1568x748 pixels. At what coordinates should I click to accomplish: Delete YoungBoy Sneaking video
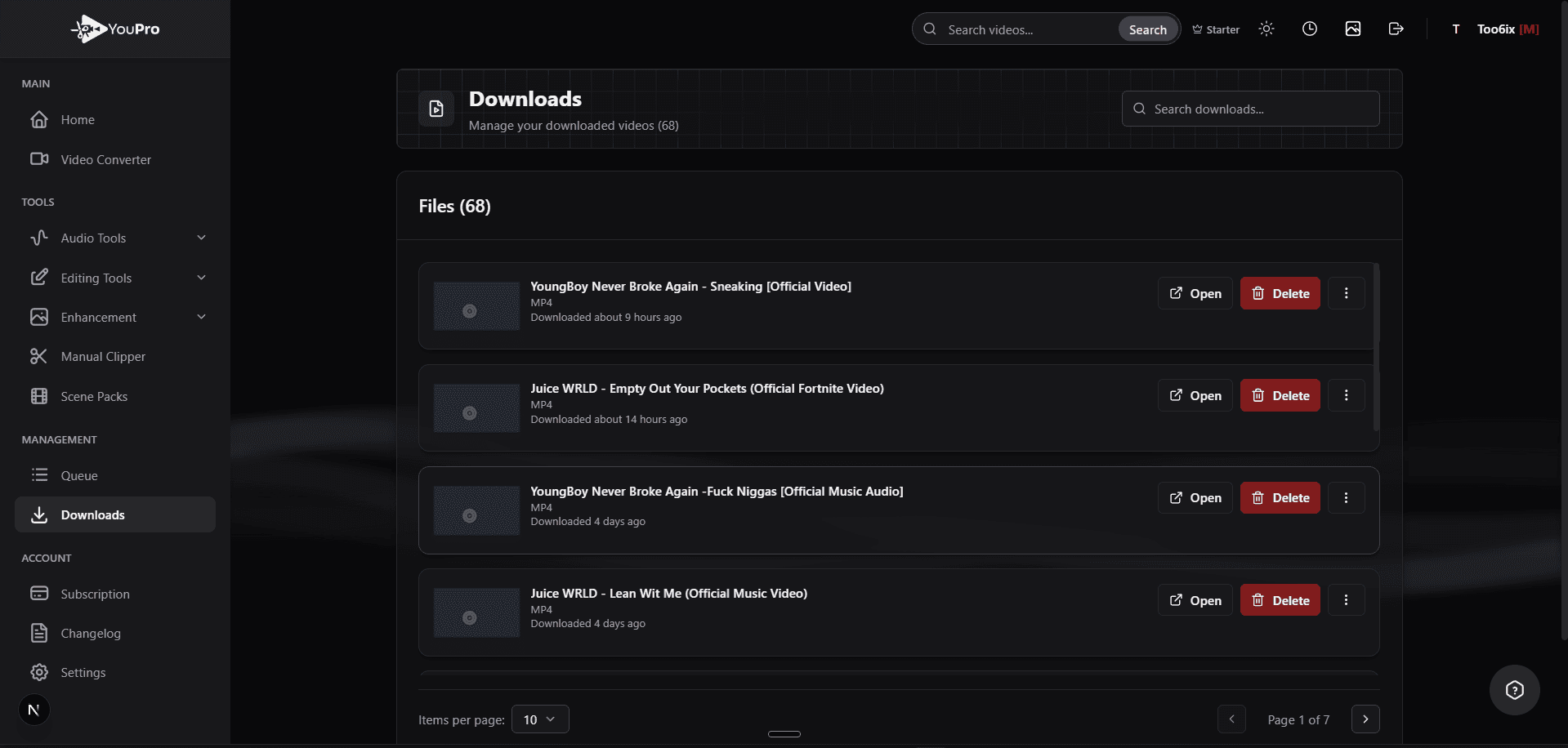pyautogui.click(x=1280, y=293)
